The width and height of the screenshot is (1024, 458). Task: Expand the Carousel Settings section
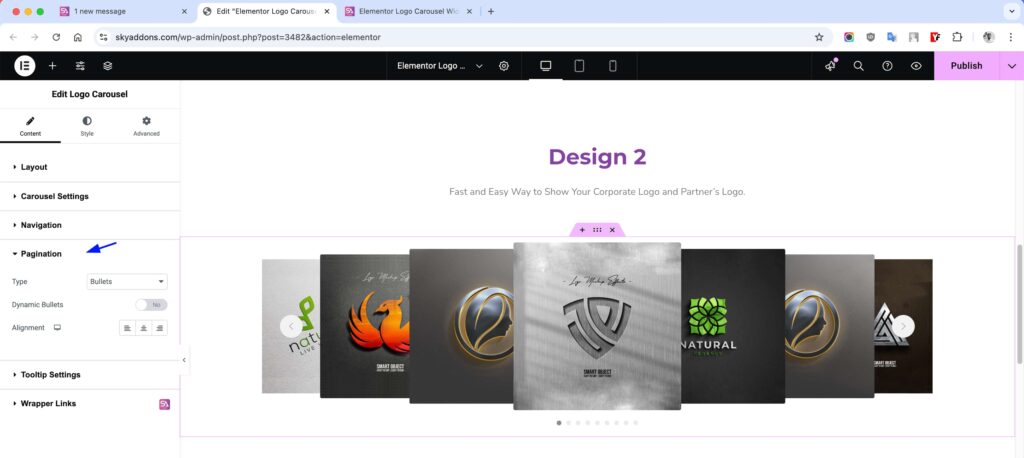[x=89, y=196]
